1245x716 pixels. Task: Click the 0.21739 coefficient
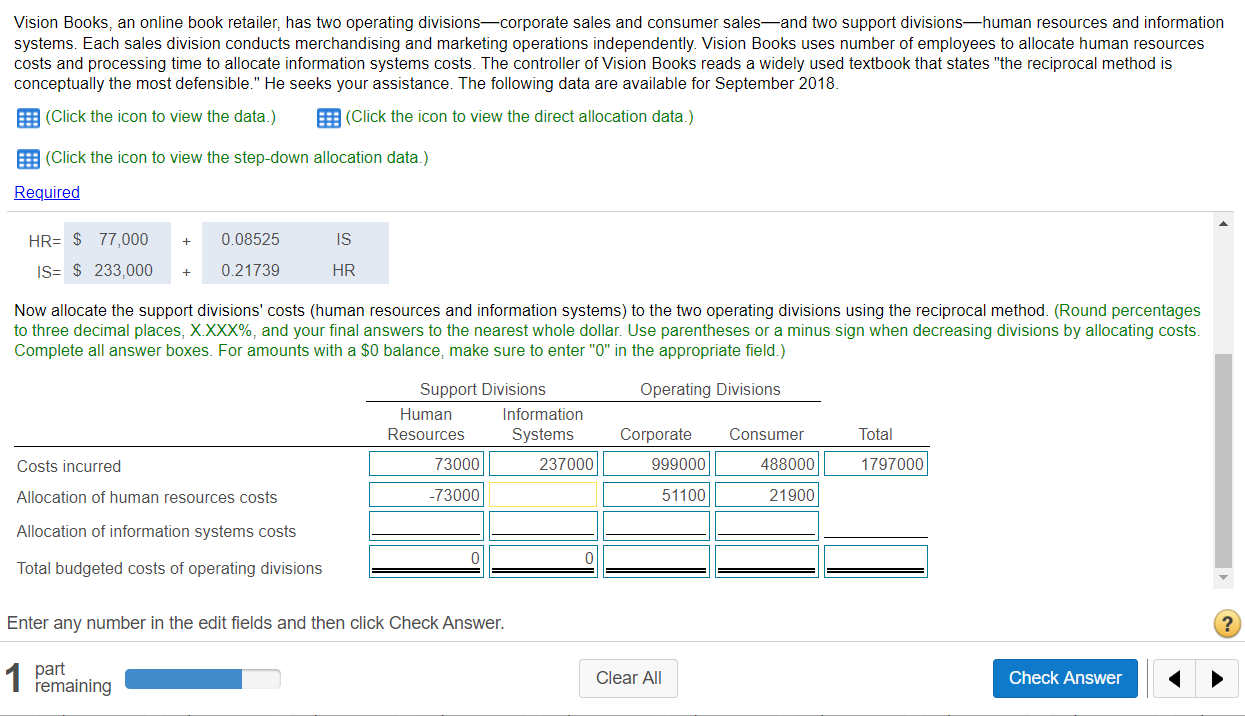(x=250, y=271)
